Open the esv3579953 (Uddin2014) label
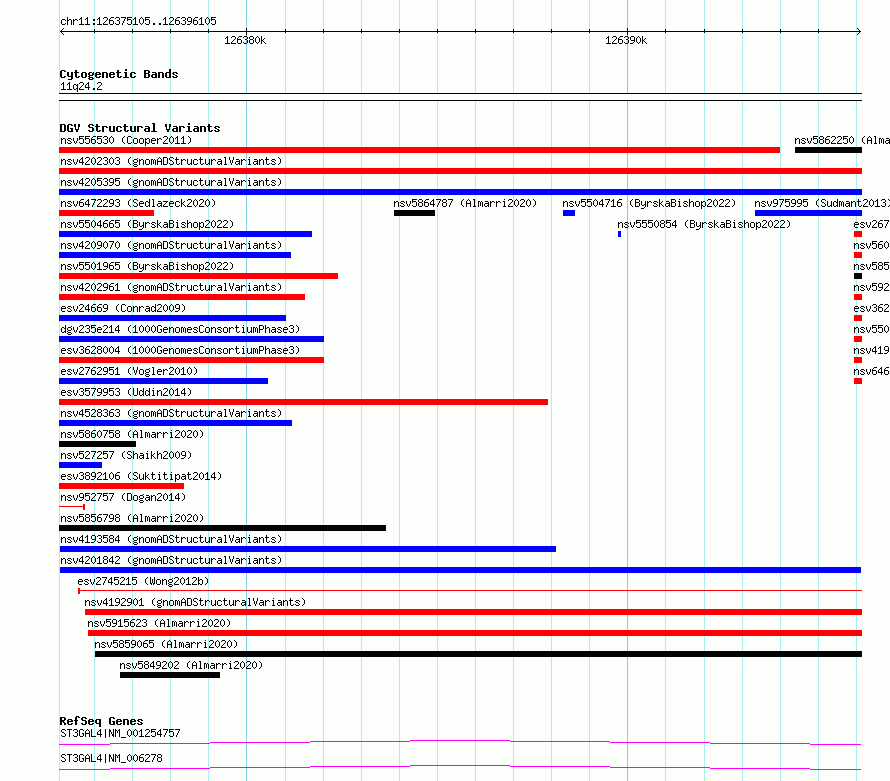 [126, 392]
